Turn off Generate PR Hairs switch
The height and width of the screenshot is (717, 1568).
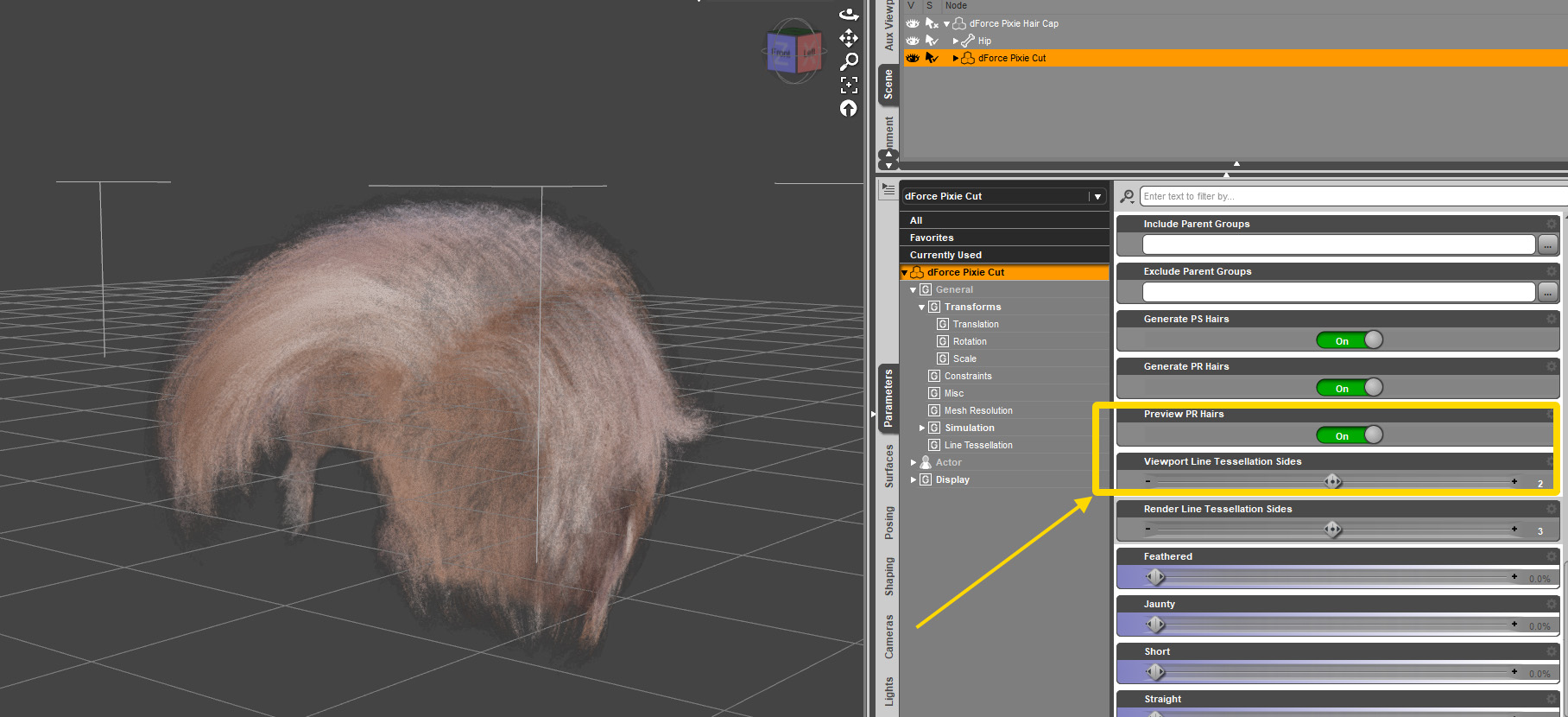1350,388
